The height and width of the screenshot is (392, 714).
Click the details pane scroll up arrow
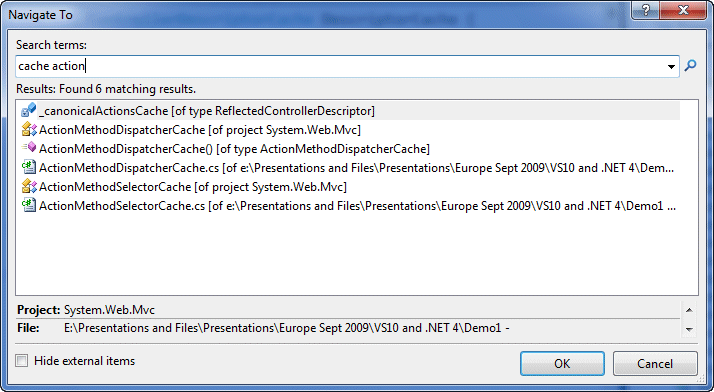click(x=689, y=310)
